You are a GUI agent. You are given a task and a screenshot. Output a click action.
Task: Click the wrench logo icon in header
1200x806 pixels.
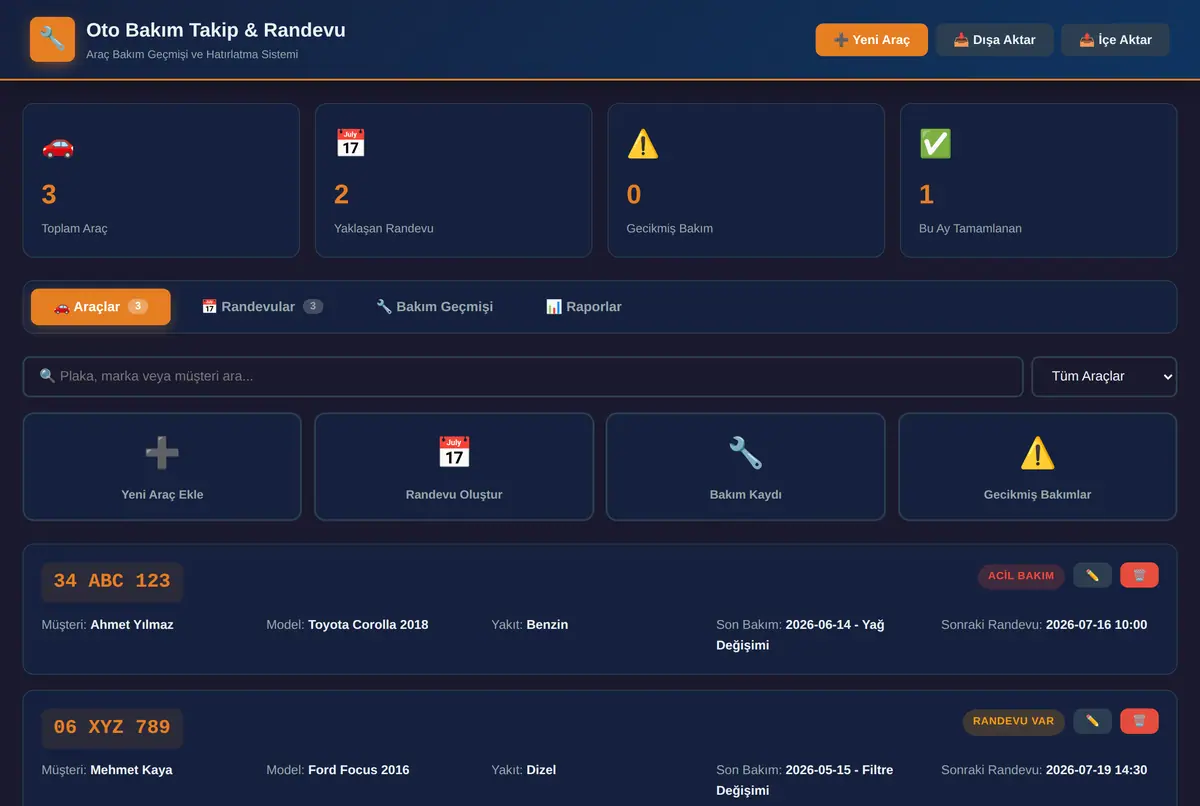52,39
